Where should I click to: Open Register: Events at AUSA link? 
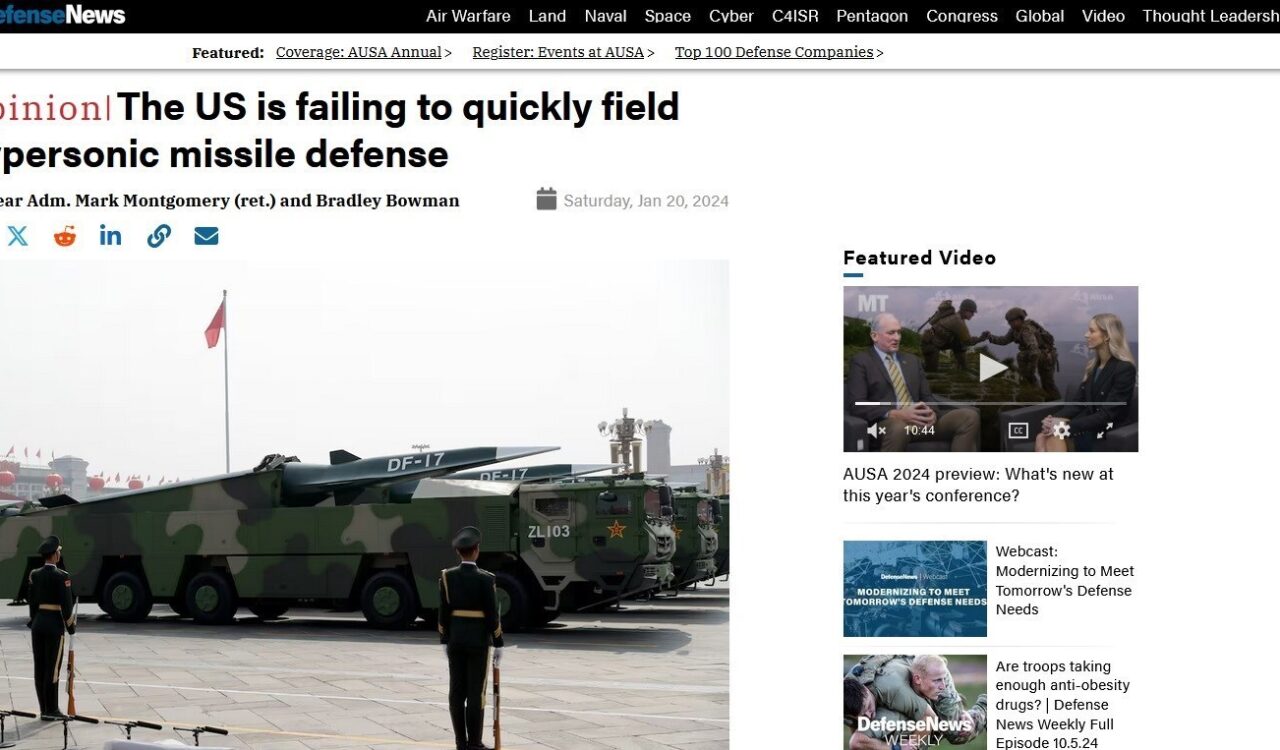pos(558,52)
